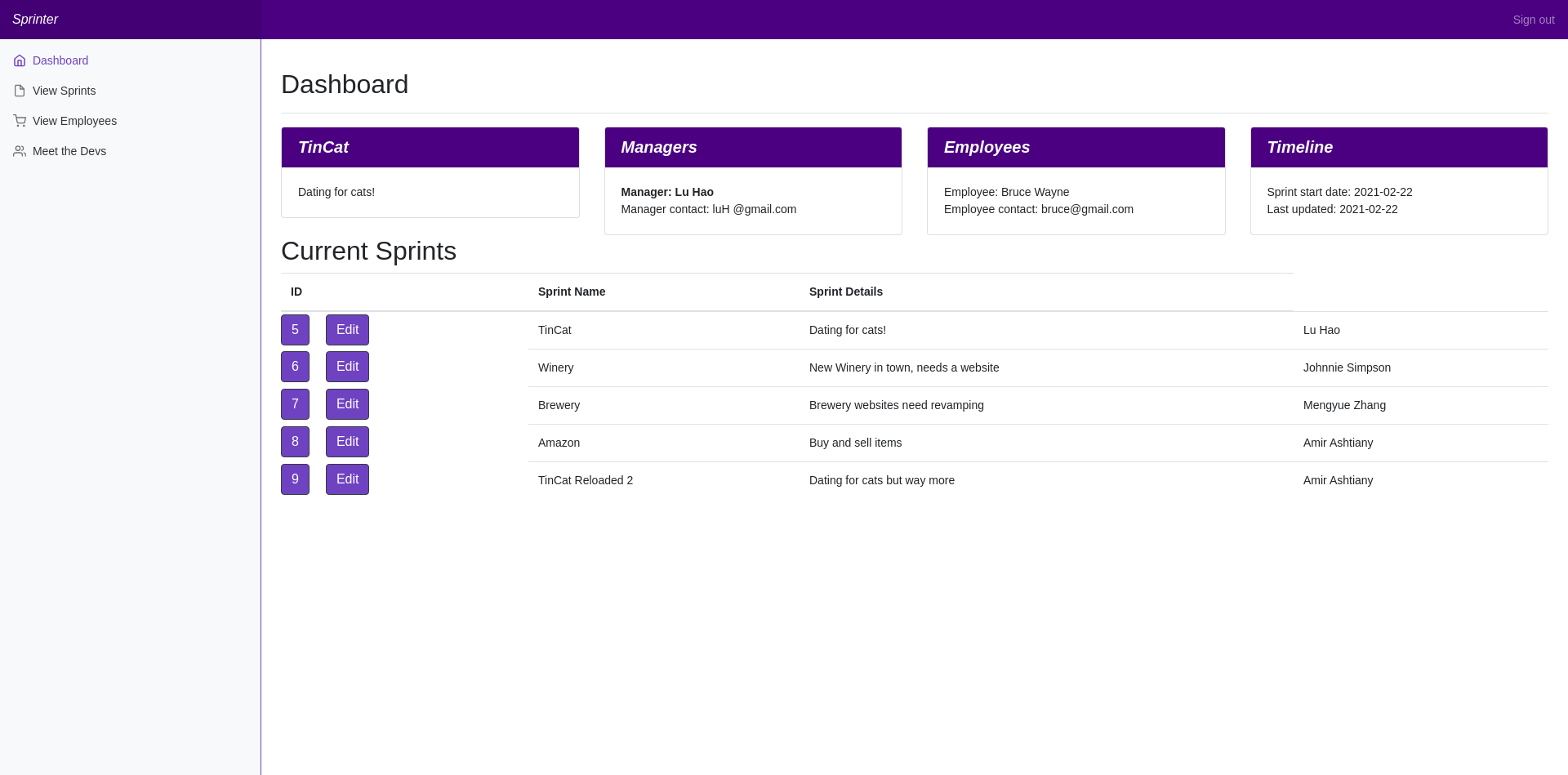Click 'Buy and sell items' detail
The image size is (1568, 775).
click(856, 443)
